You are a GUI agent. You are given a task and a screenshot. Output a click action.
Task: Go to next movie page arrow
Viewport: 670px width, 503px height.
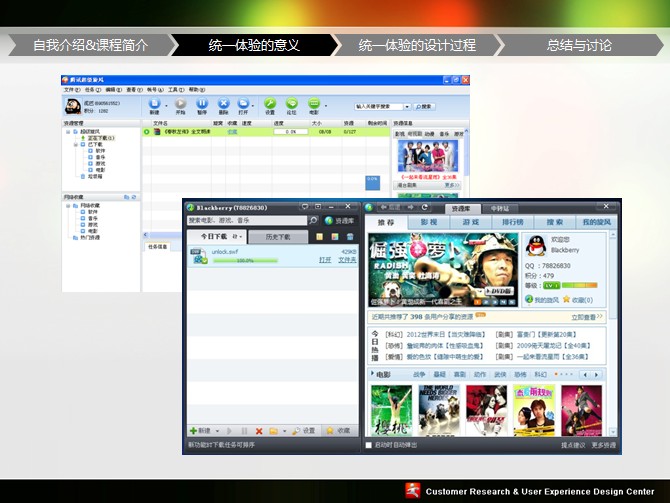point(597,375)
